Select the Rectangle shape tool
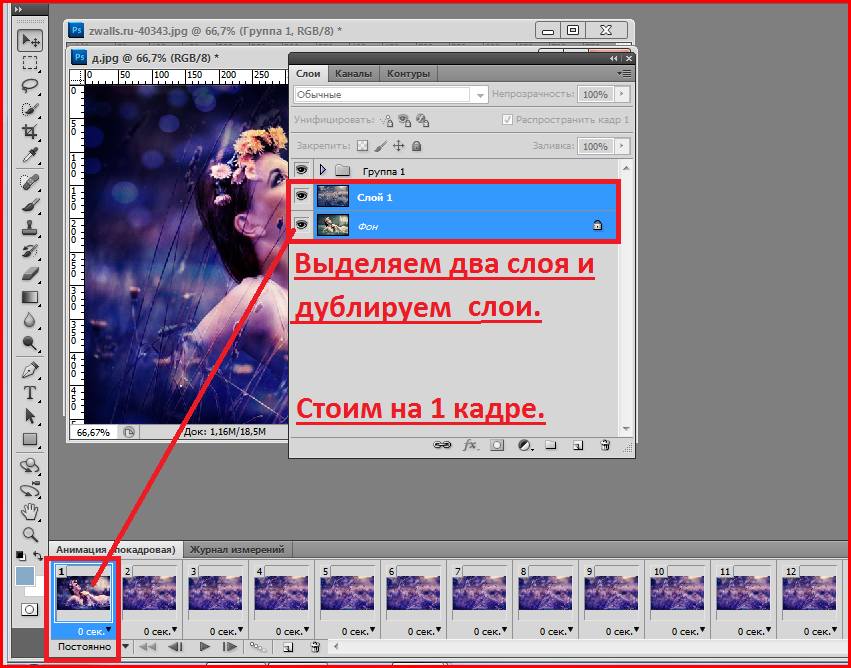 pos(30,438)
